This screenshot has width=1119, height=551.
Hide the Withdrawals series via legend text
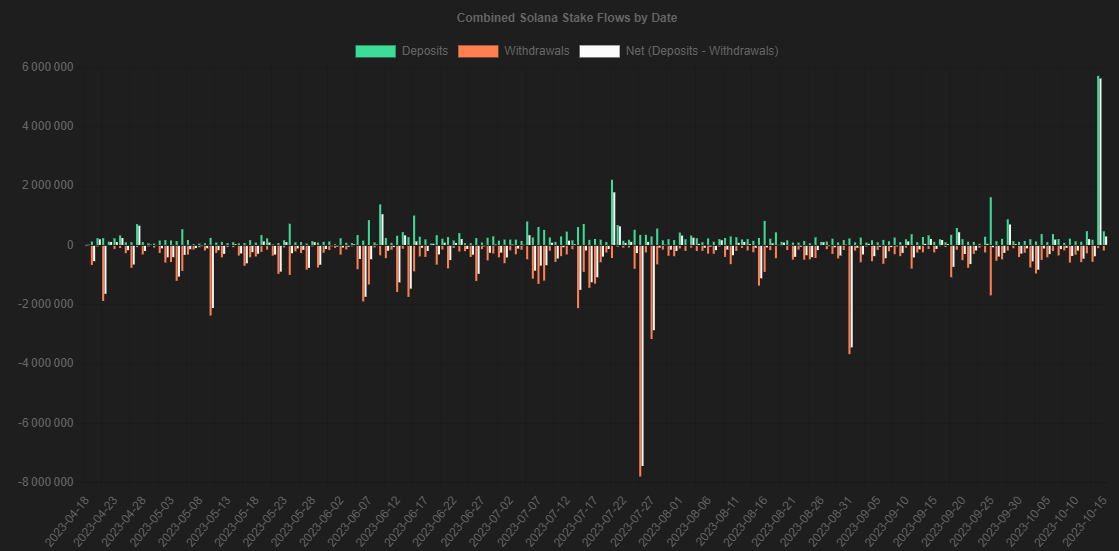pyautogui.click(x=537, y=50)
